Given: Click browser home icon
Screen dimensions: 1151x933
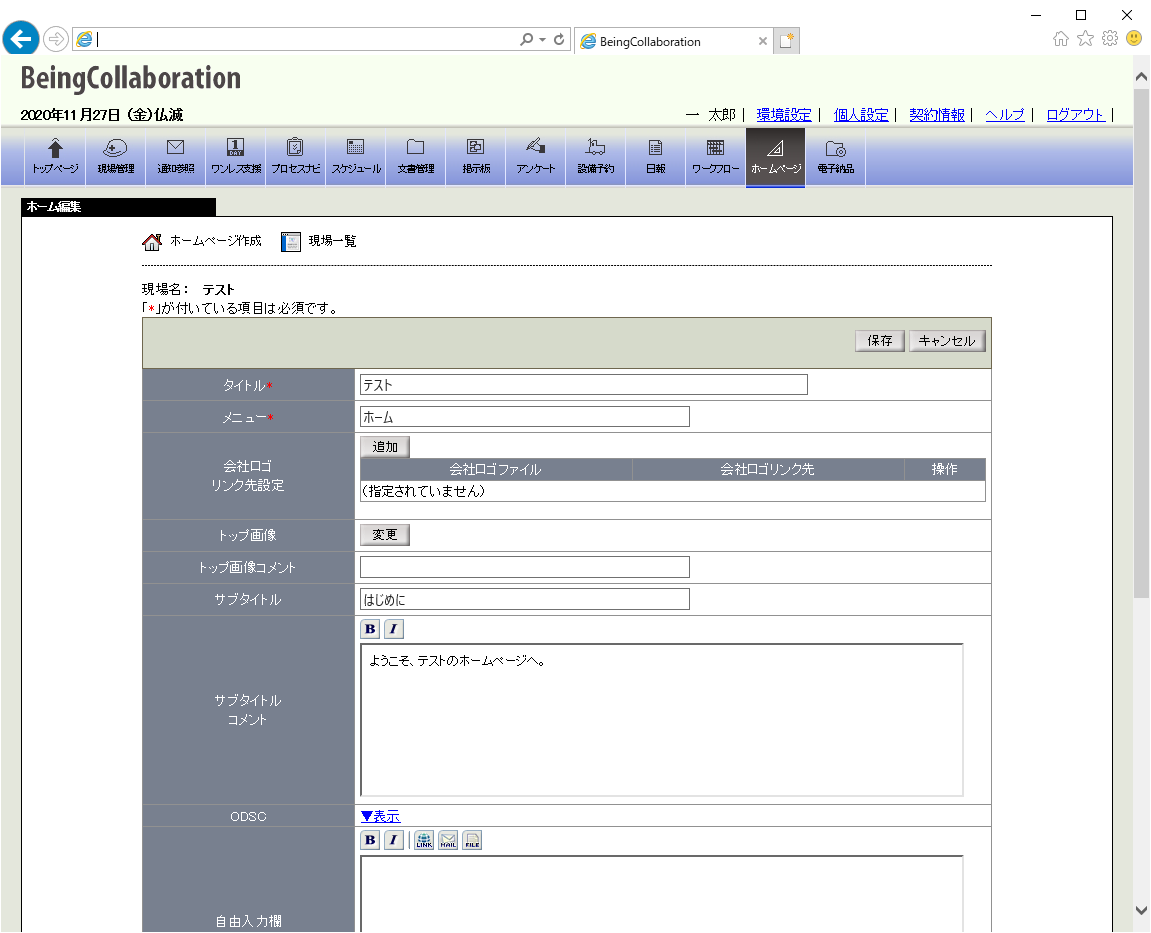Looking at the screenshot, I should point(1061,38).
